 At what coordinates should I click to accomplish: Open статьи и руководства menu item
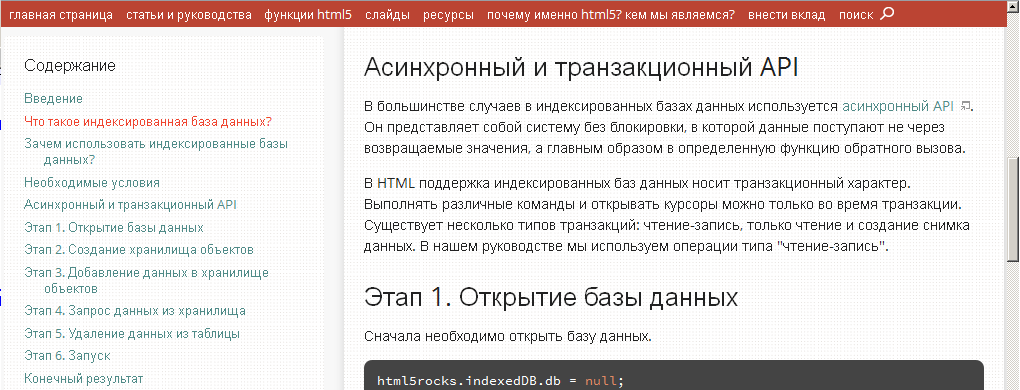189,14
